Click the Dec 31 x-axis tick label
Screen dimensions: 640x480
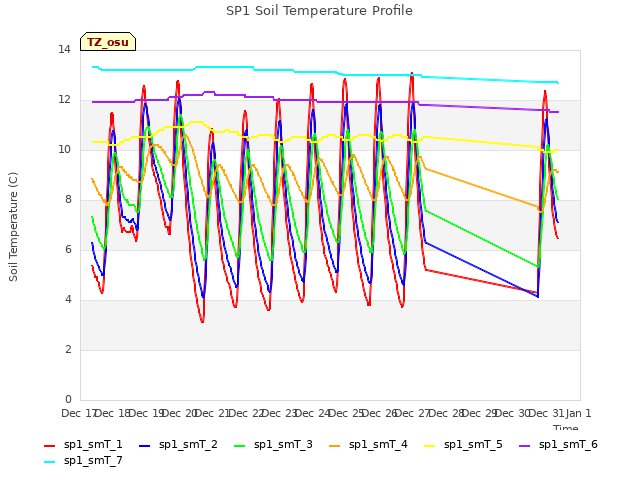pyautogui.click(x=546, y=413)
